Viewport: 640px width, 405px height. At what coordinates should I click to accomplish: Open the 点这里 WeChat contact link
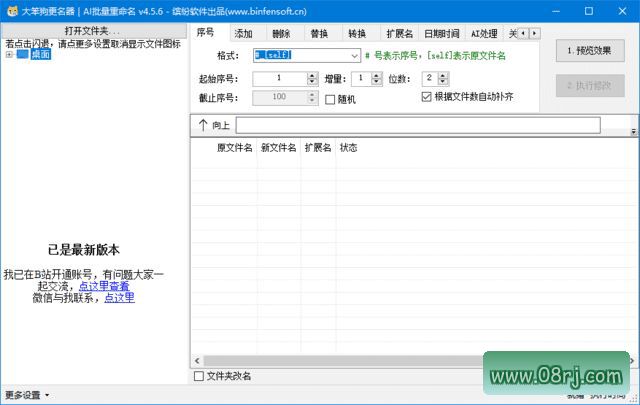tap(119, 298)
